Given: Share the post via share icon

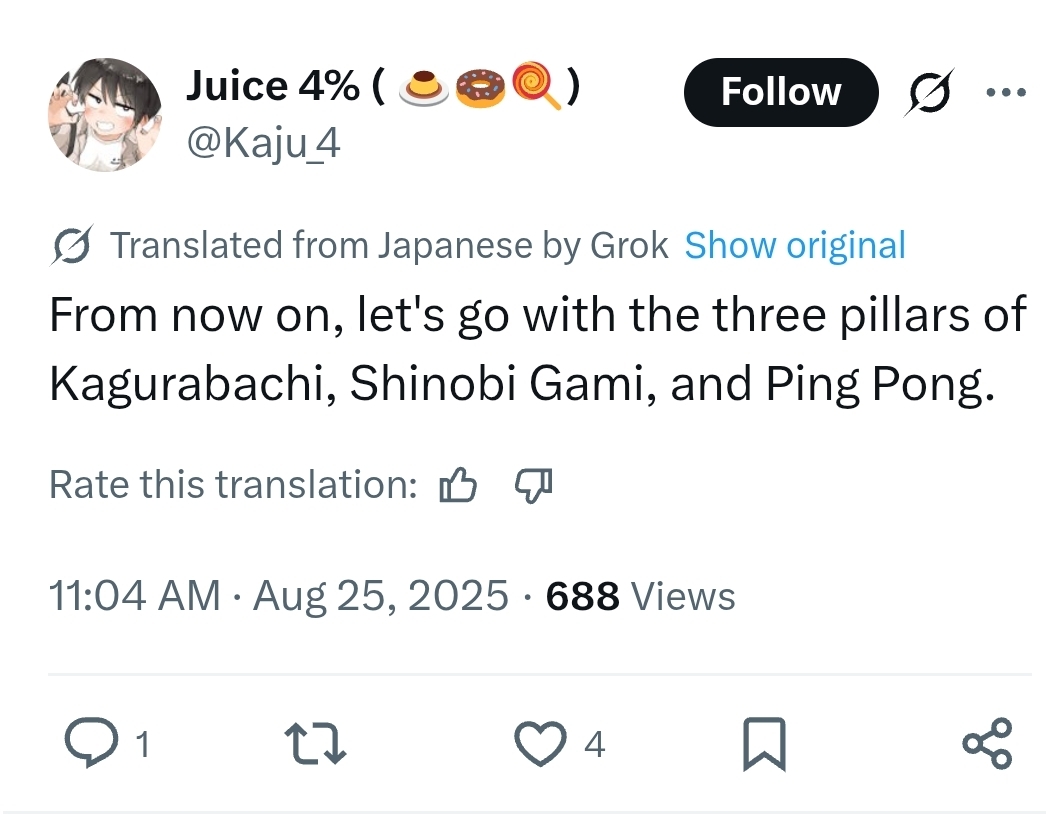Looking at the screenshot, I should tap(987, 744).
